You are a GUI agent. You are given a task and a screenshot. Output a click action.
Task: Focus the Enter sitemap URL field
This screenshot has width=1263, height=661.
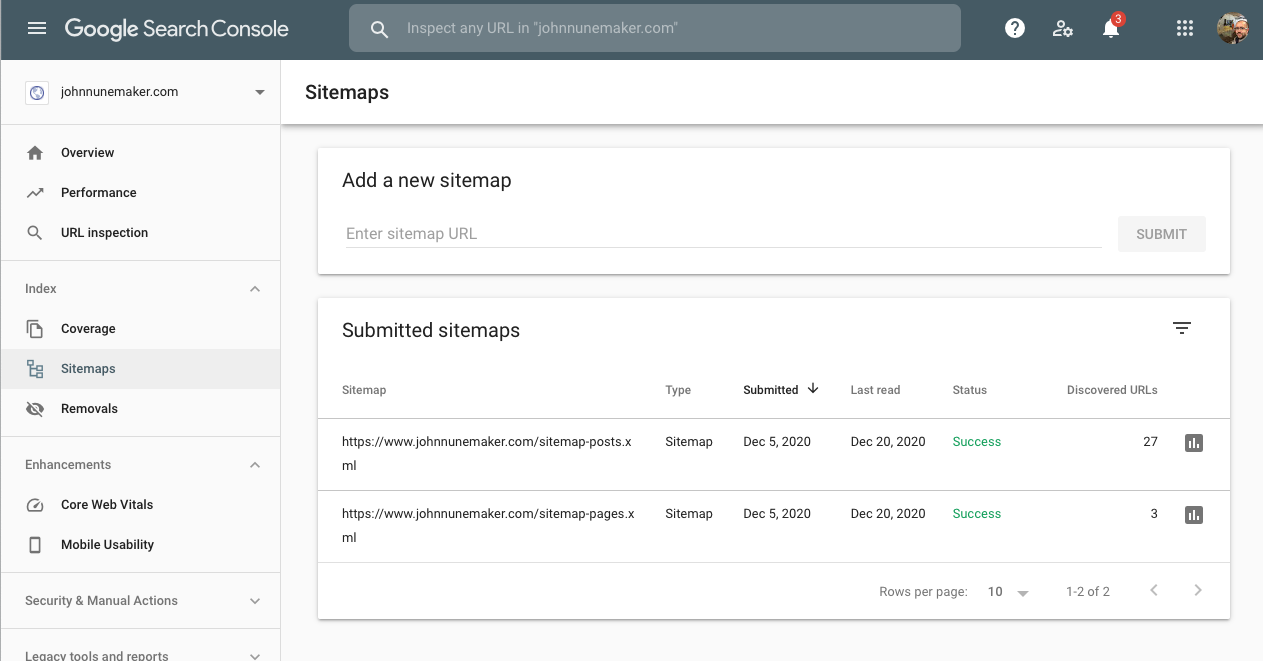[x=722, y=234]
